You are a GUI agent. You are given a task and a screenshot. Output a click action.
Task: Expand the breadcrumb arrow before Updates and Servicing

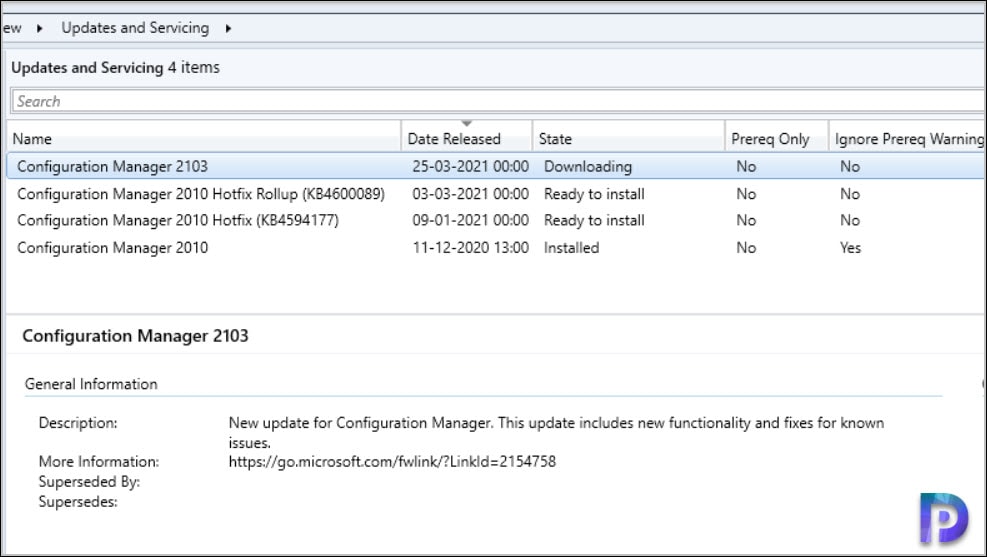coord(39,28)
